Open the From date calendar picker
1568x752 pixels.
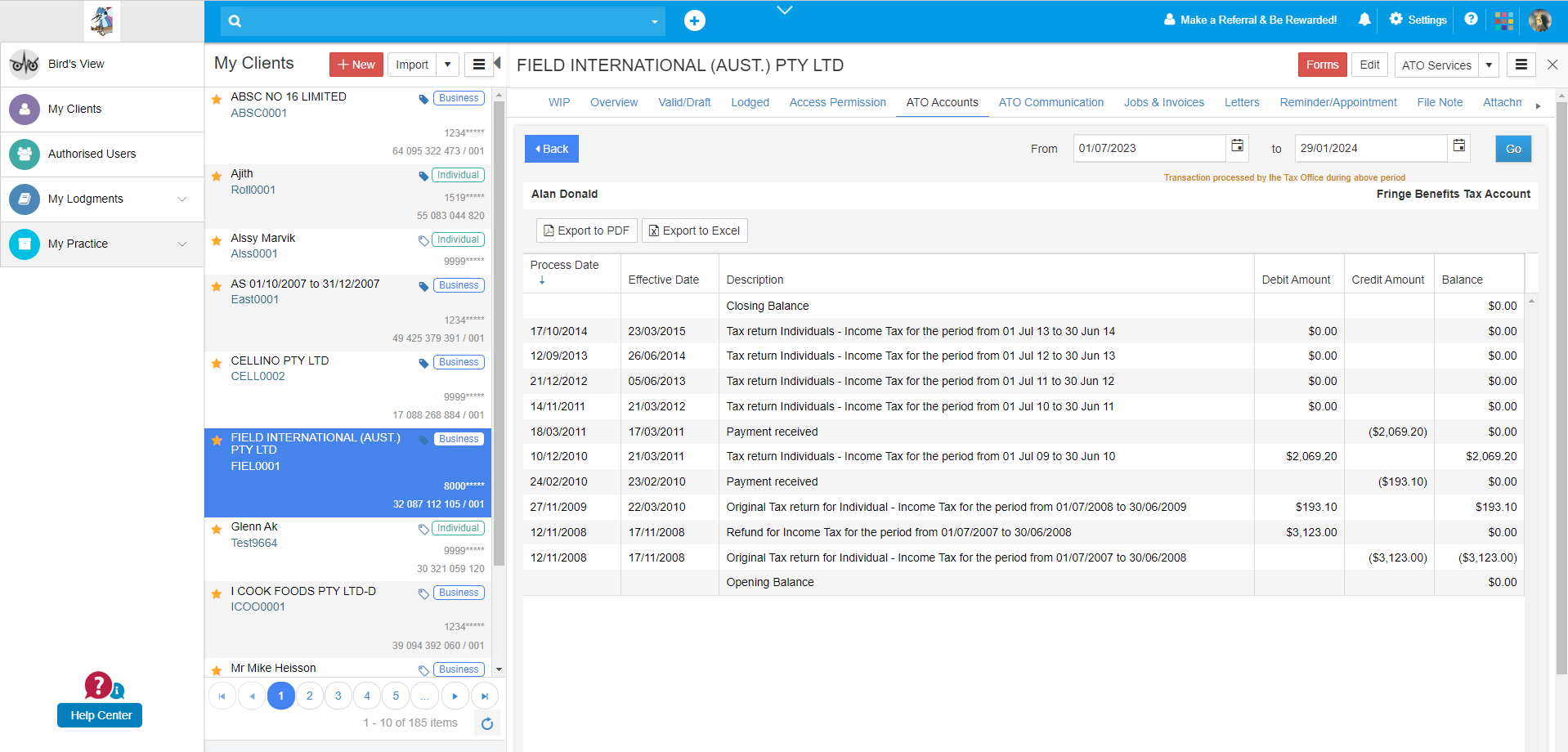coord(1238,146)
